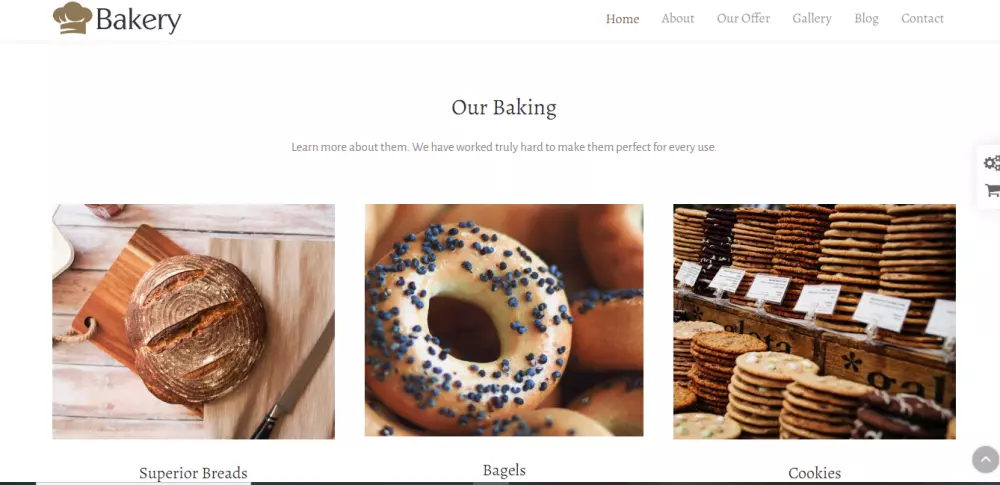
Task: Click the price labels in cookies photo
Action: [818, 297]
